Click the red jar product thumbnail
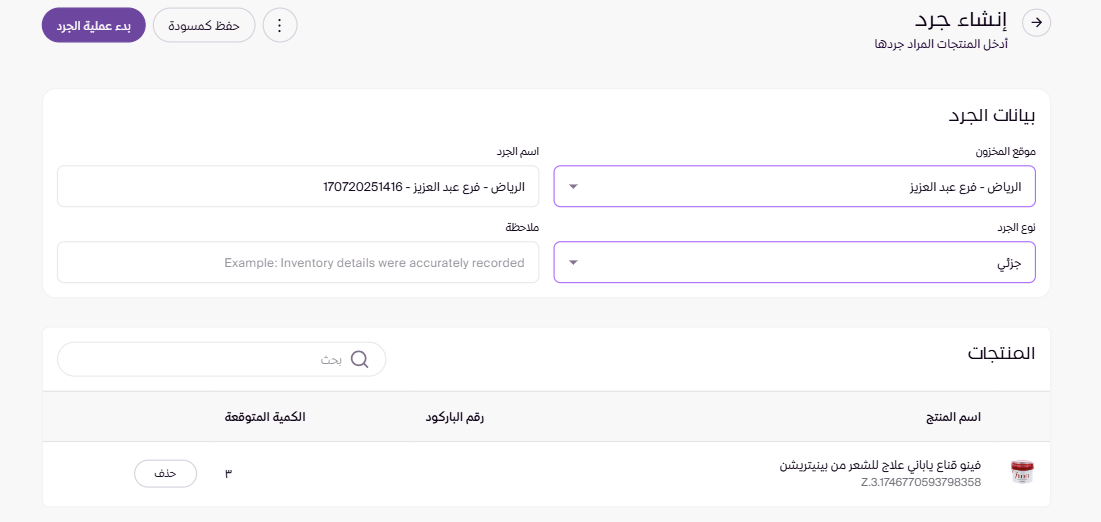This screenshot has height=522, width=1101. coord(1022,473)
